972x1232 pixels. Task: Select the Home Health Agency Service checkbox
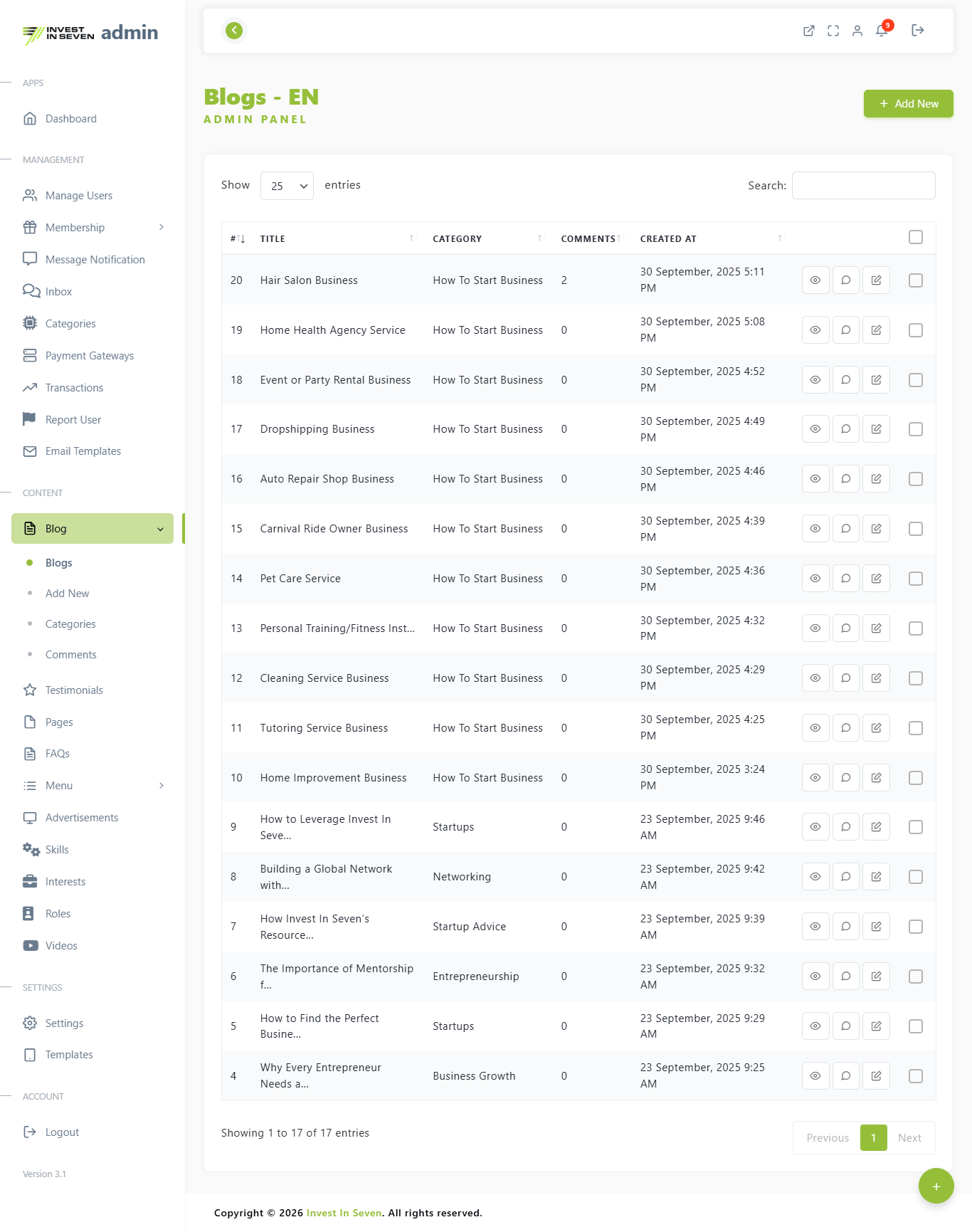point(916,330)
